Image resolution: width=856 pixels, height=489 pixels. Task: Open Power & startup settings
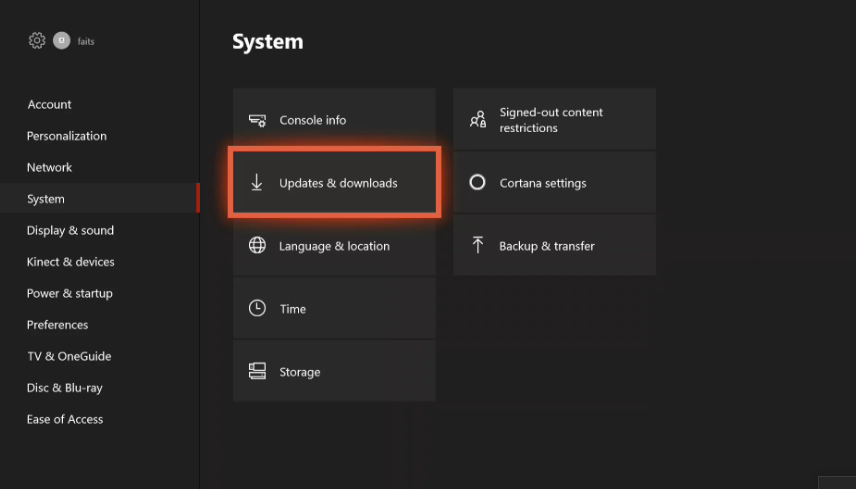tap(70, 294)
